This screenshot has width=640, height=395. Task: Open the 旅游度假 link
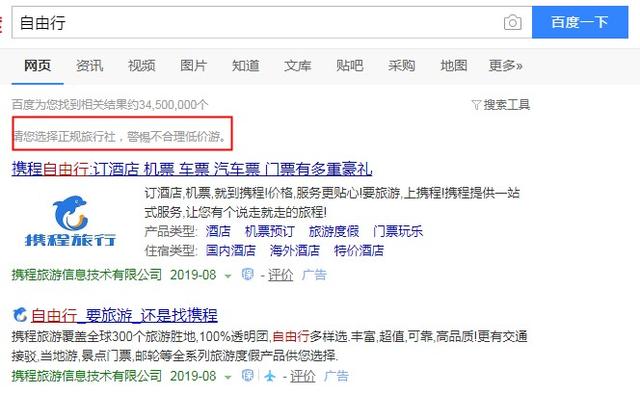pos(333,231)
